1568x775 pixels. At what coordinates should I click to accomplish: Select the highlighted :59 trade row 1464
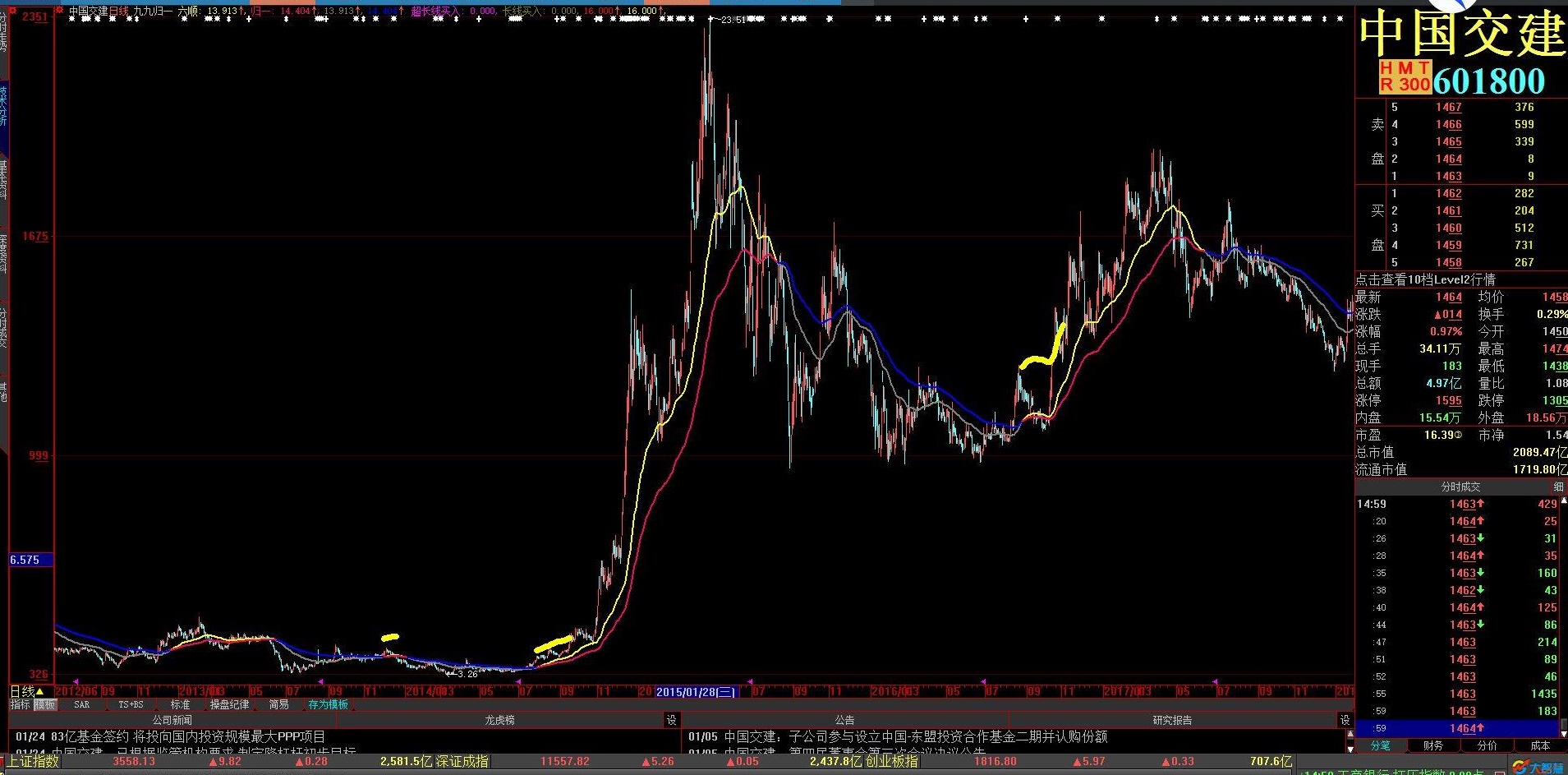tap(1459, 728)
